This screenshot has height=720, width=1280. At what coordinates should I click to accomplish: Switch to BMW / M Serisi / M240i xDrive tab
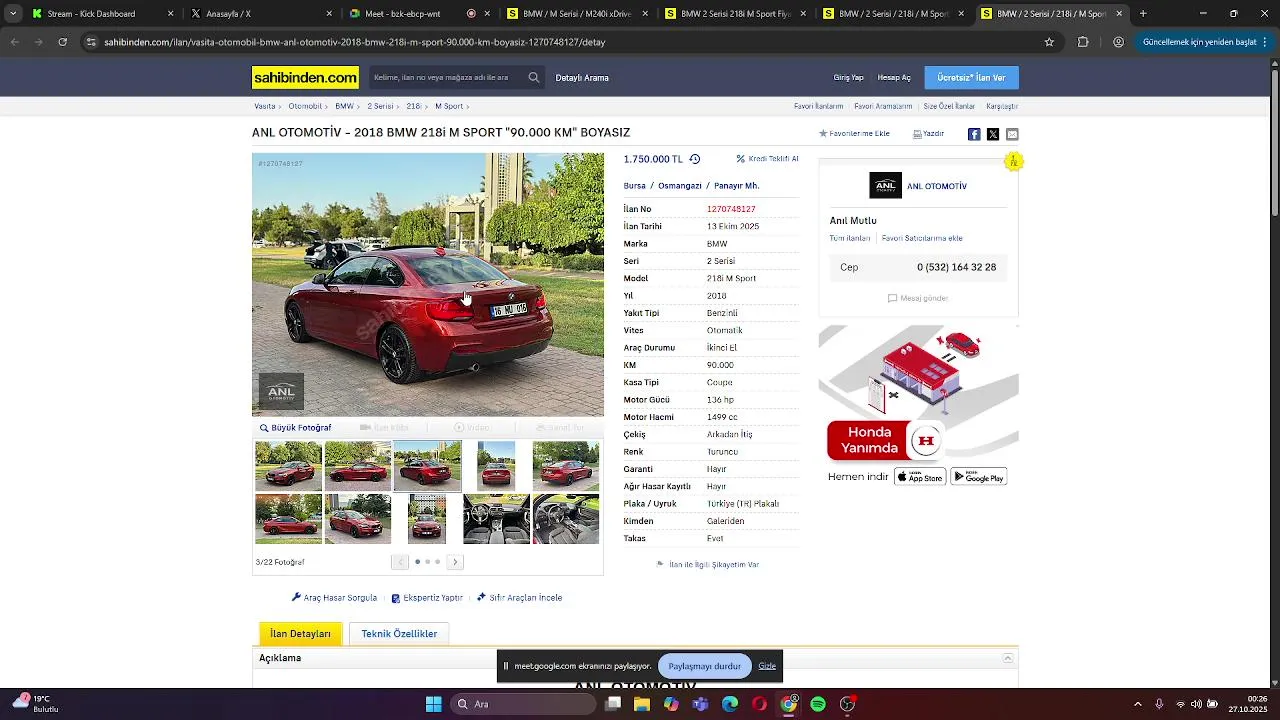pos(577,14)
